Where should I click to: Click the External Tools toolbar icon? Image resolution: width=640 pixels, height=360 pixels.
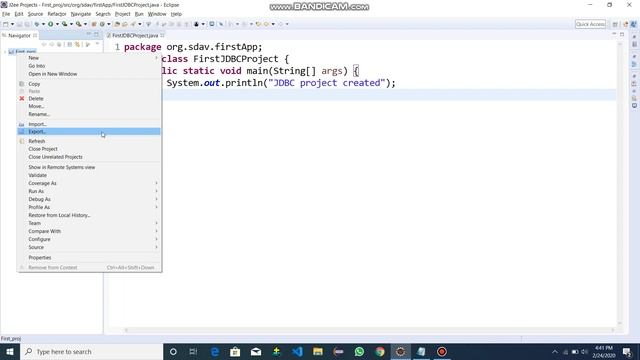[78, 24]
